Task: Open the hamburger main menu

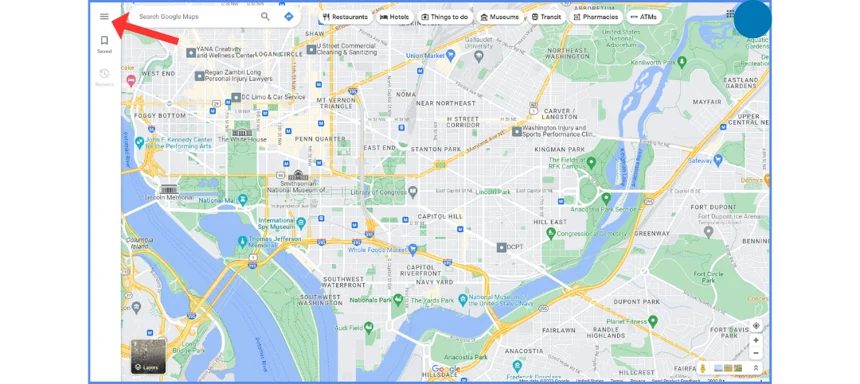Action: pos(104,16)
